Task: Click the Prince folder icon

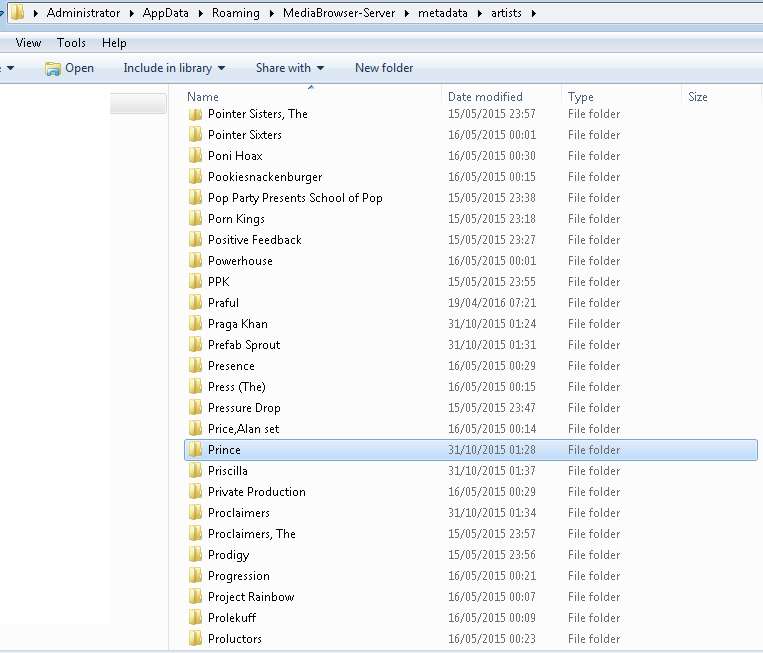Action: coord(195,450)
